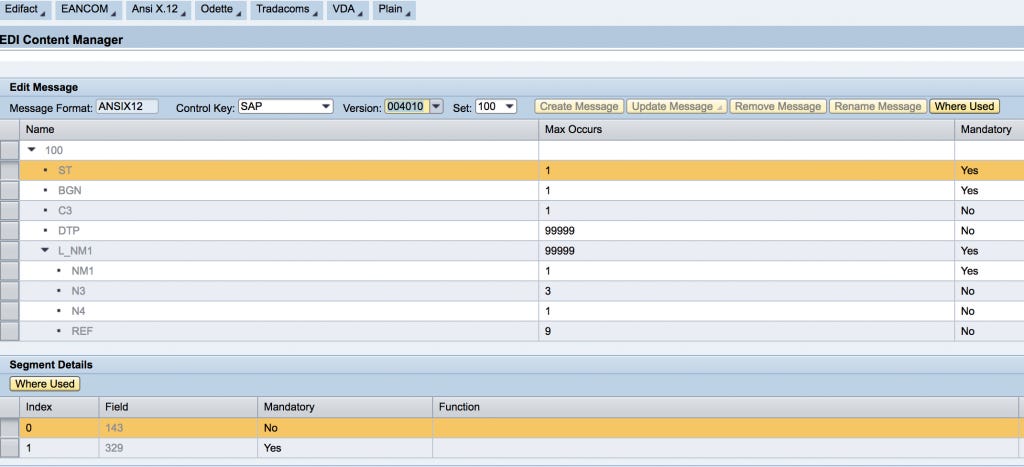Collapse the 100 root tree node
The image size is (1024, 467).
click(31, 150)
